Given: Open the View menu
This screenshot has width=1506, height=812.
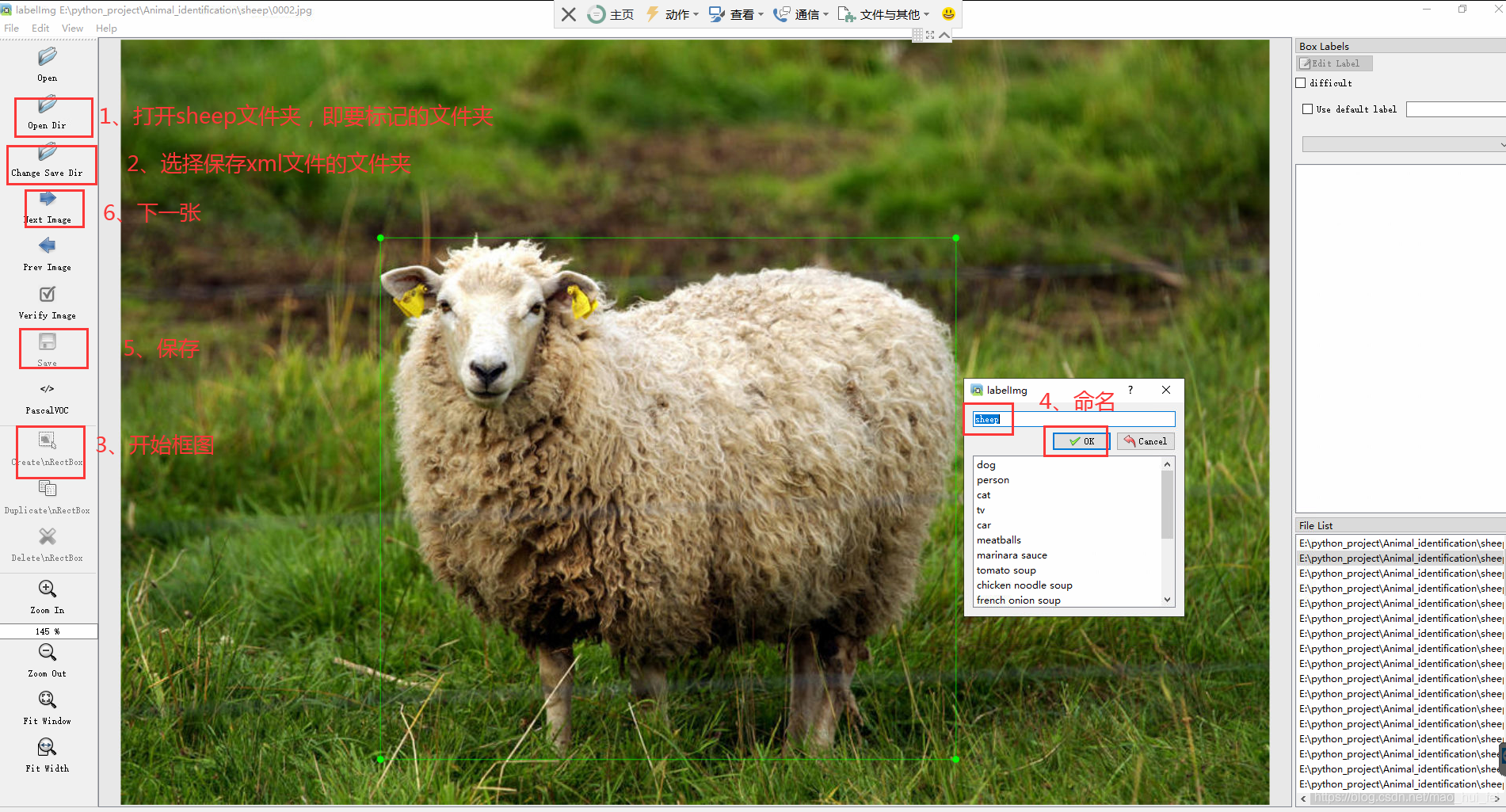Looking at the screenshot, I should point(72,28).
